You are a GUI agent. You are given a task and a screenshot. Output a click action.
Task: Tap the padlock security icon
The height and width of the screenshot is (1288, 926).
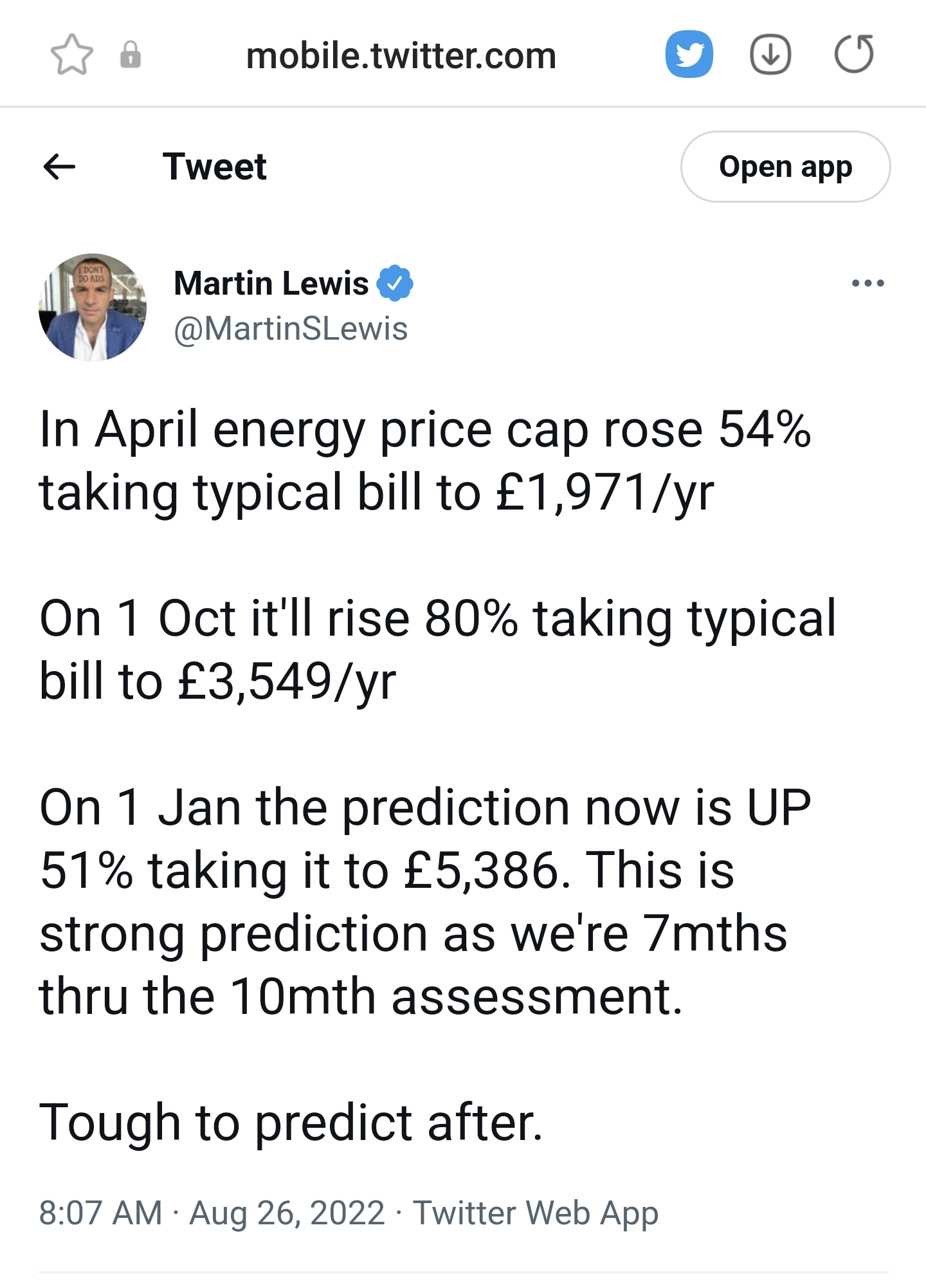[x=131, y=55]
